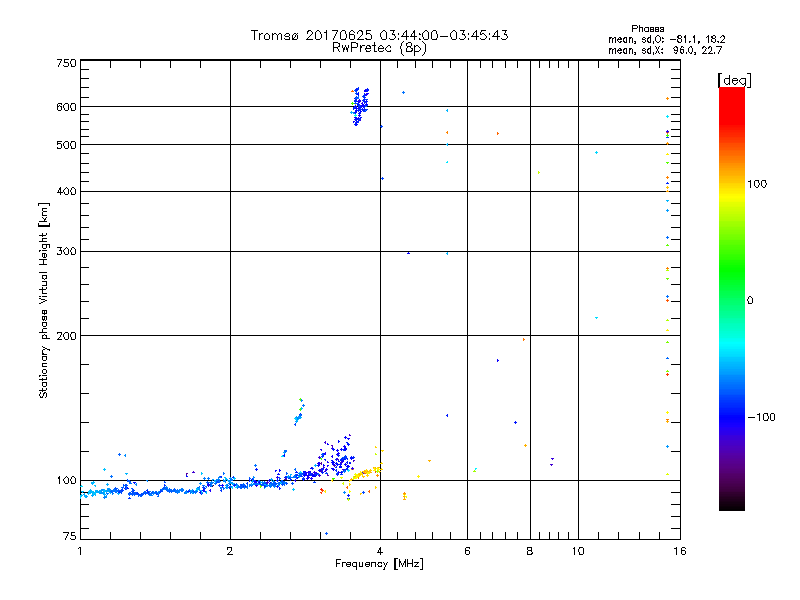This screenshot has height=600, width=800.
Task: Click the colour bar "0" degree label
Action: [x=750, y=301]
